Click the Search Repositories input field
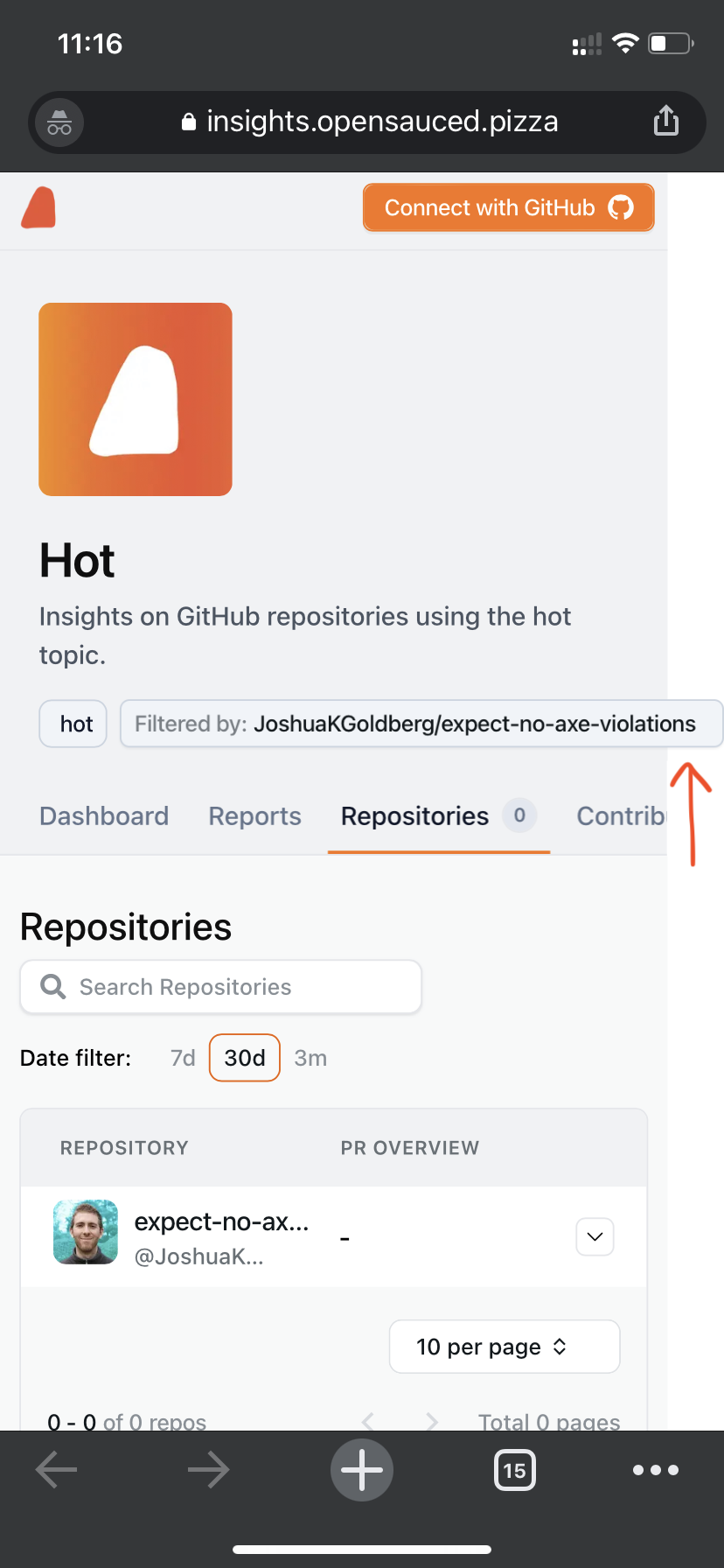The height and width of the screenshot is (1568, 724). click(x=220, y=986)
